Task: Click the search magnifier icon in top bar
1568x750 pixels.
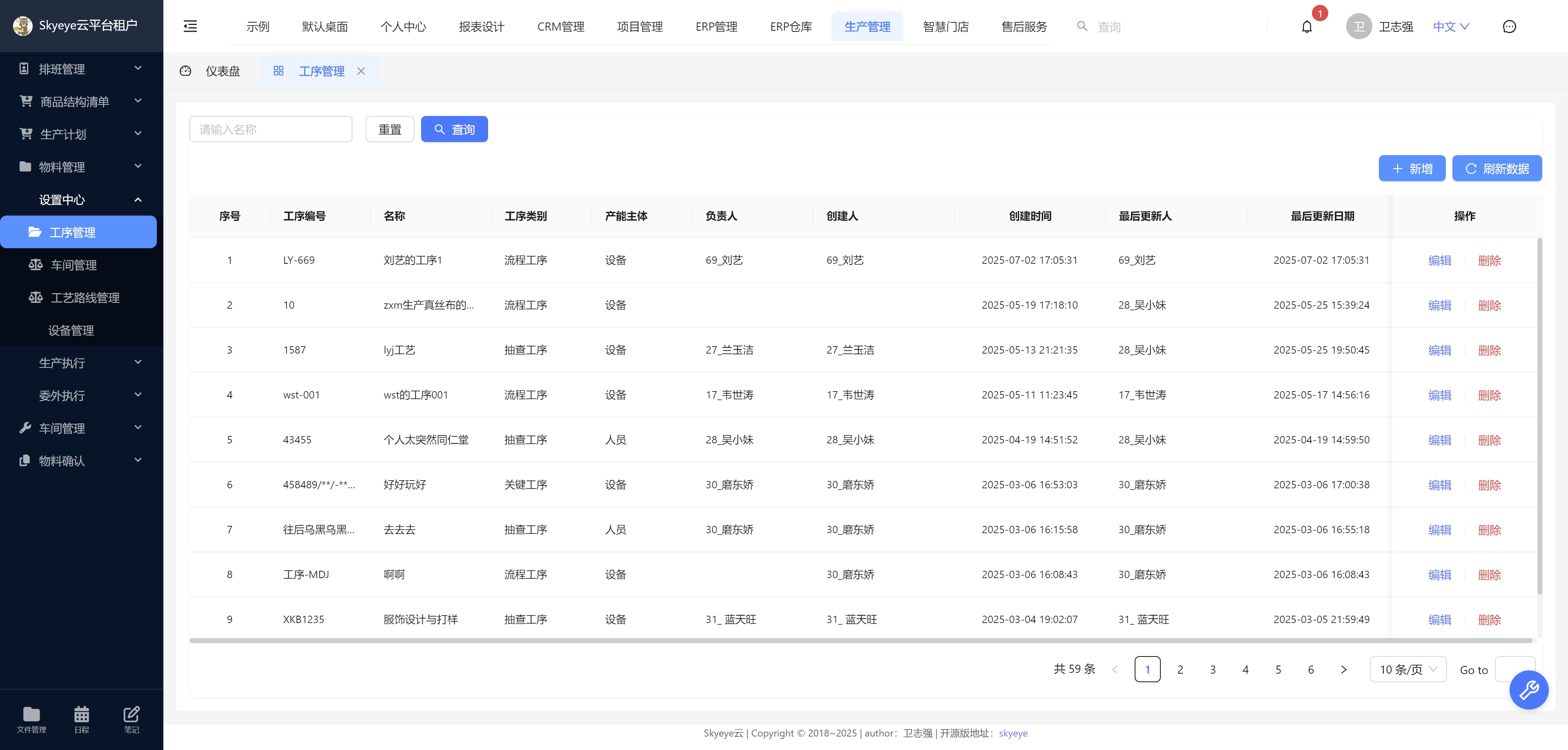Action: click(1082, 26)
